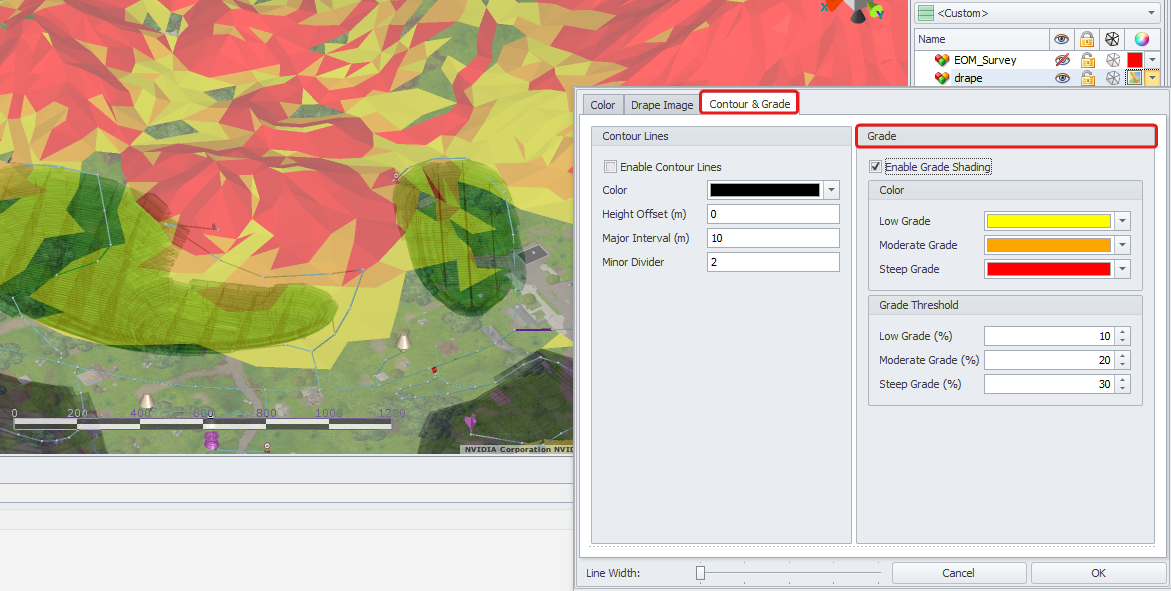Uncheck Enable Grade Shading
1171x591 pixels.
pos(876,167)
